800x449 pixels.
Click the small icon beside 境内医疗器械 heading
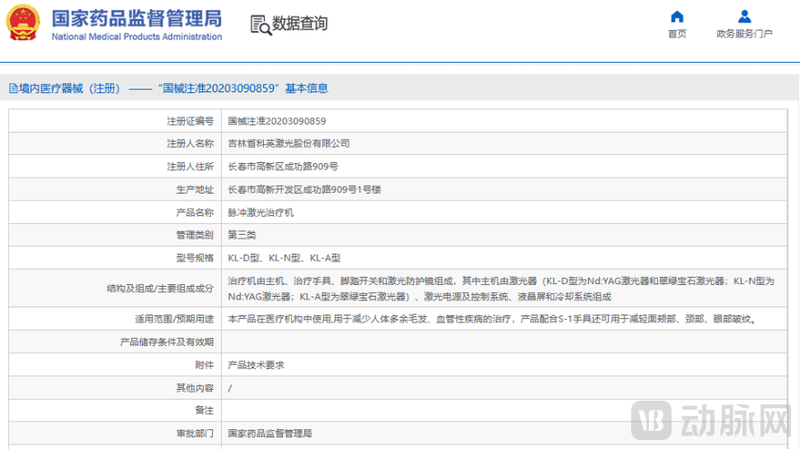click(x=11, y=88)
